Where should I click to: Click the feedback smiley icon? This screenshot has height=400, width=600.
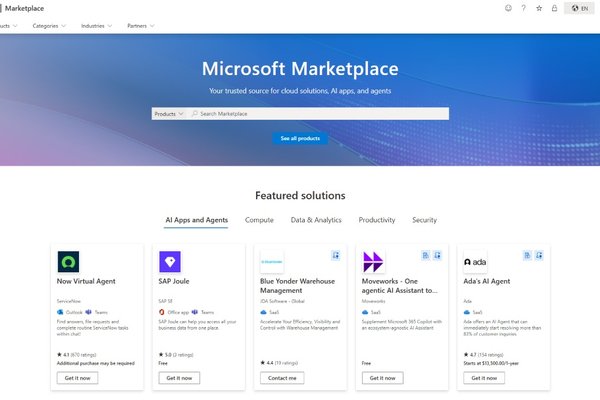click(508, 8)
